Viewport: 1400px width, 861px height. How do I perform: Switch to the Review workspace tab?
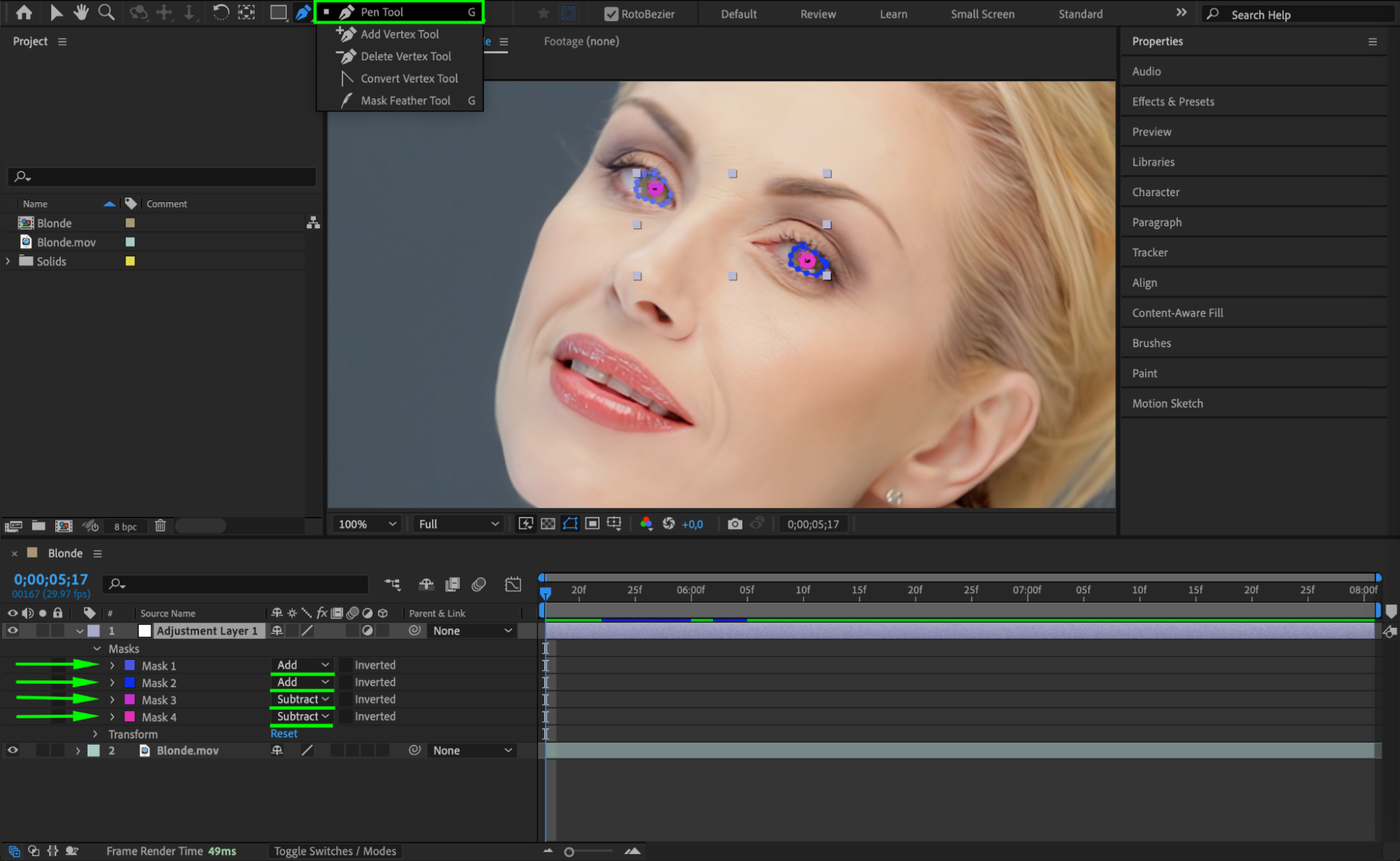(x=817, y=14)
